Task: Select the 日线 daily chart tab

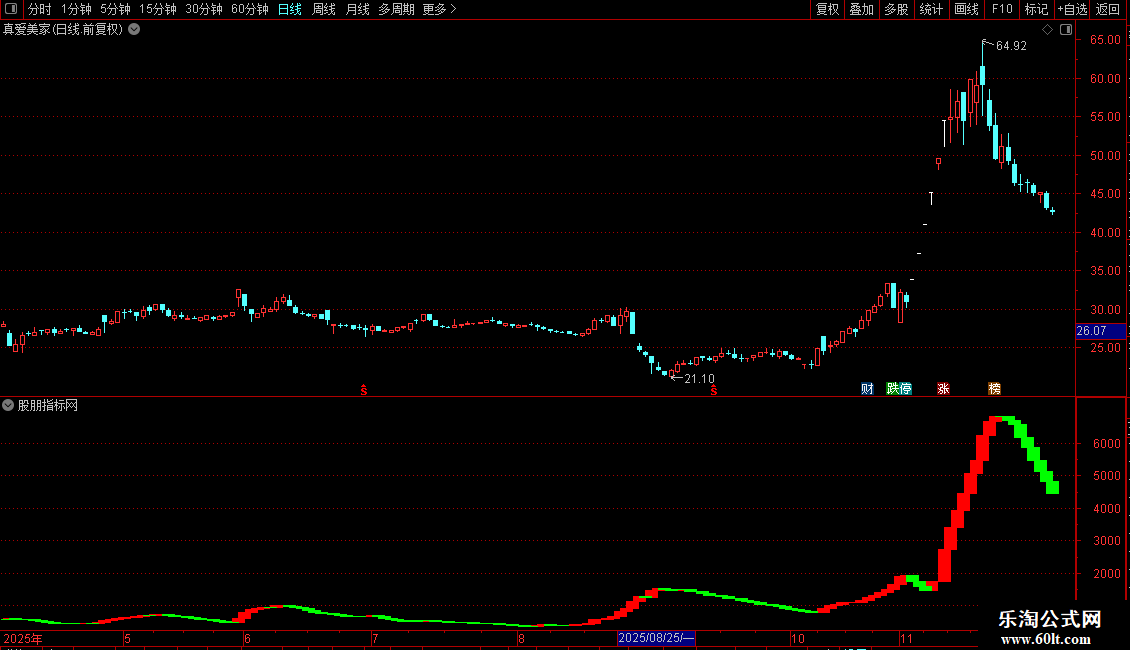Action: pyautogui.click(x=290, y=9)
